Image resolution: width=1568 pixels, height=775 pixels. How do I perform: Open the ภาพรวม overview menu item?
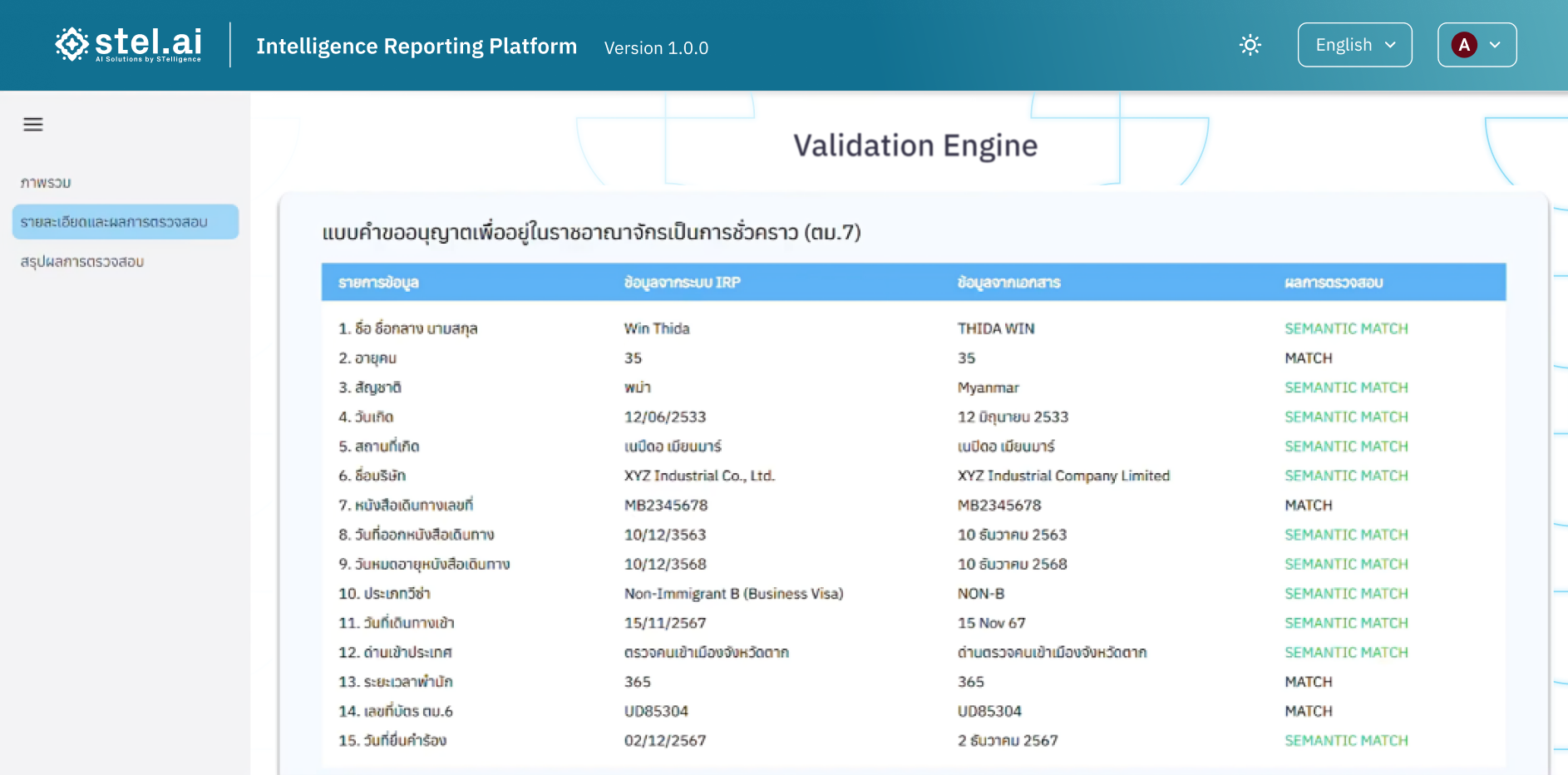46,183
